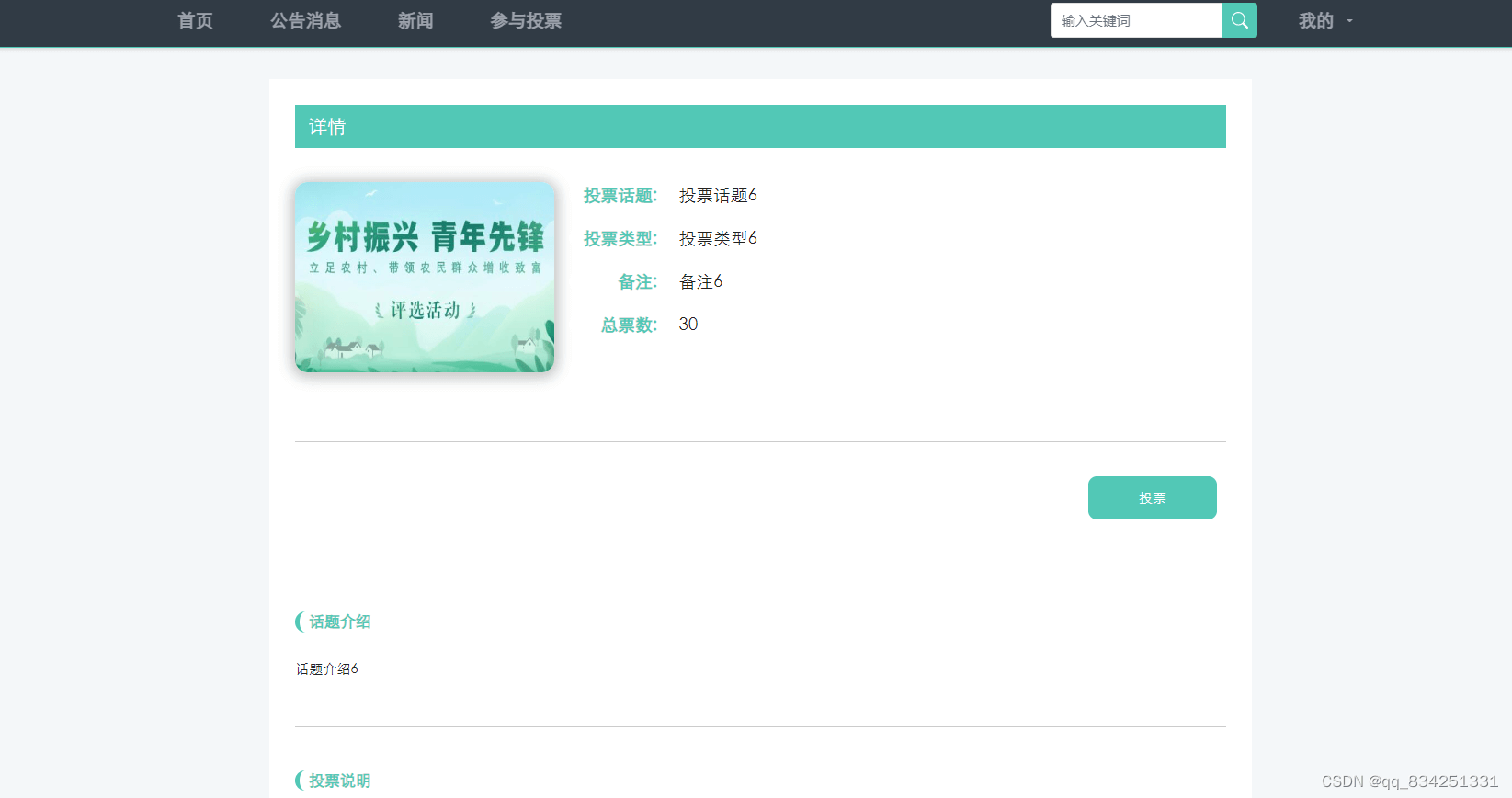This screenshot has height=798, width=1512.
Task: Go to 公告消息 in navigation
Action: coord(305,21)
